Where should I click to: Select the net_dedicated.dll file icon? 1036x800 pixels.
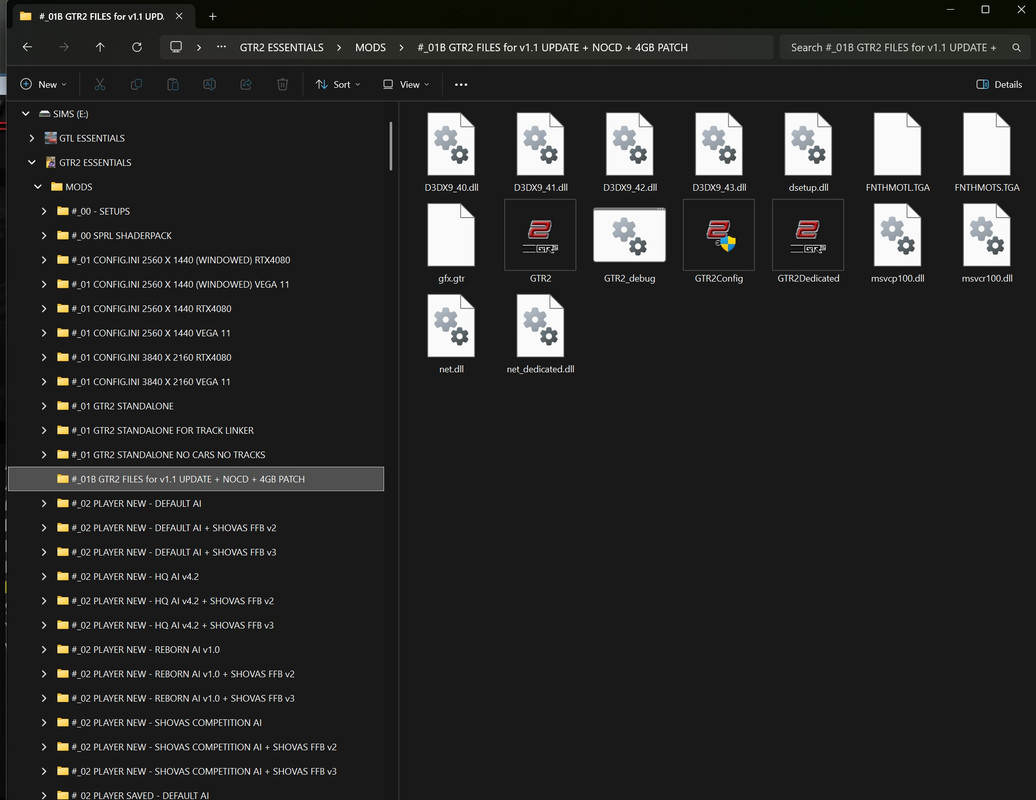[540, 326]
